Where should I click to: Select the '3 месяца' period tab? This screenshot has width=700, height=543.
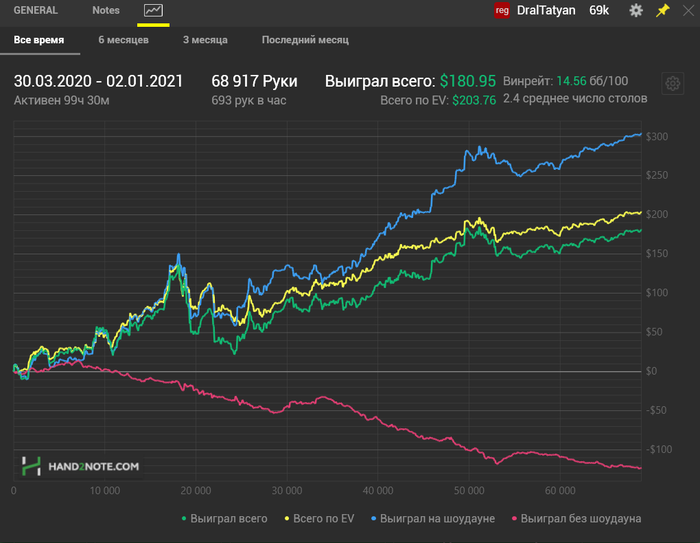click(x=205, y=40)
